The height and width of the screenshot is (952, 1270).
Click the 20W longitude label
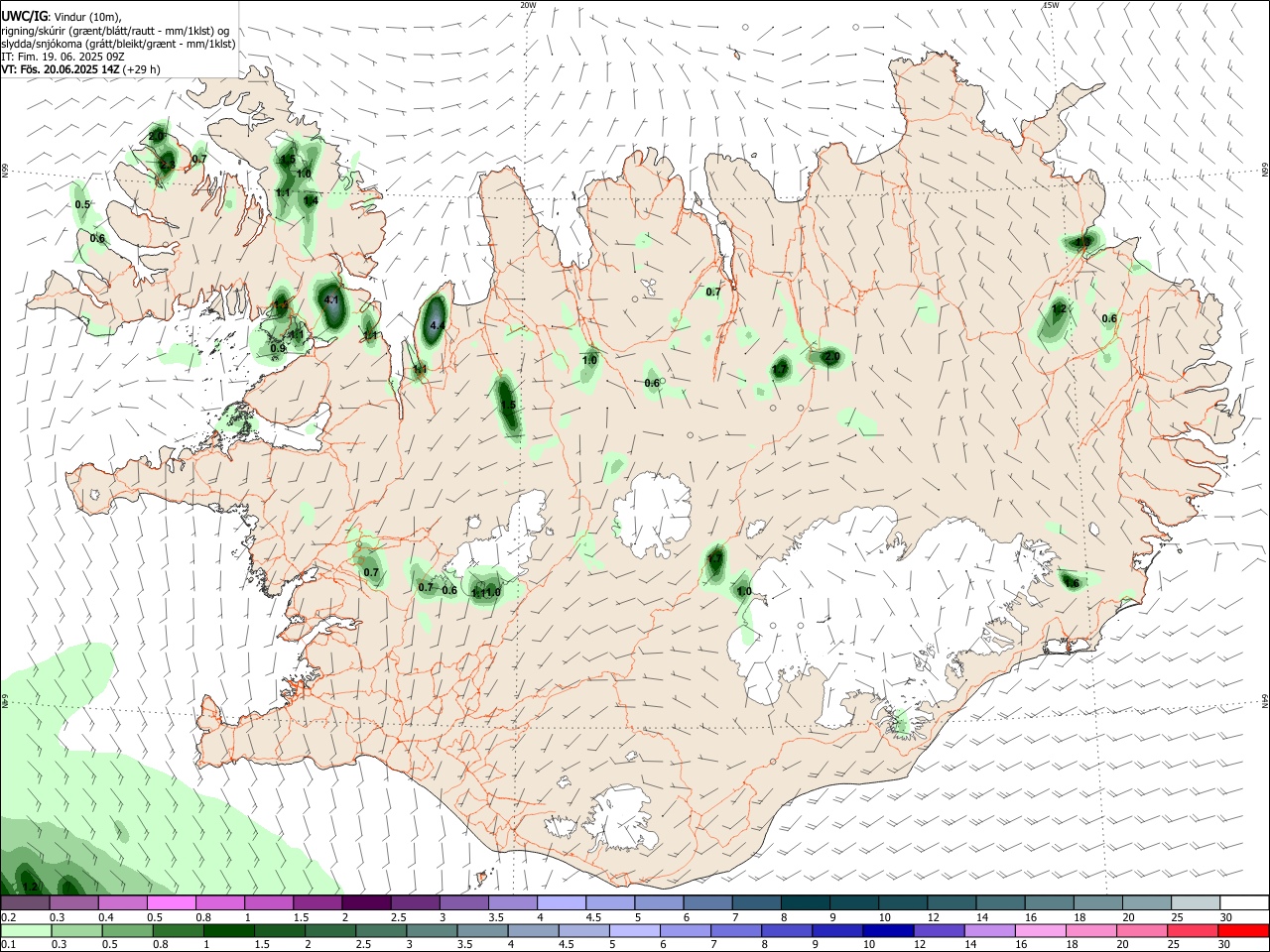coord(528,5)
